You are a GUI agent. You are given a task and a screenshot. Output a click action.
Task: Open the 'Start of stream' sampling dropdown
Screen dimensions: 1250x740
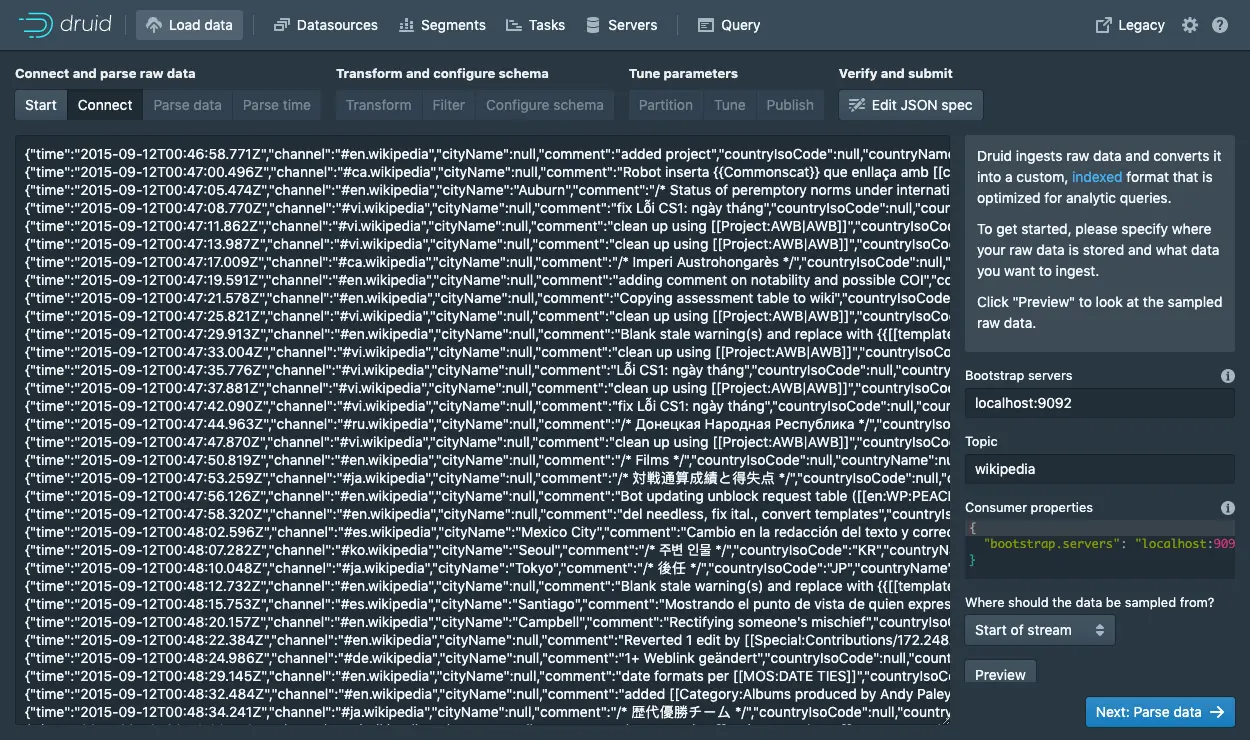click(1040, 630)
